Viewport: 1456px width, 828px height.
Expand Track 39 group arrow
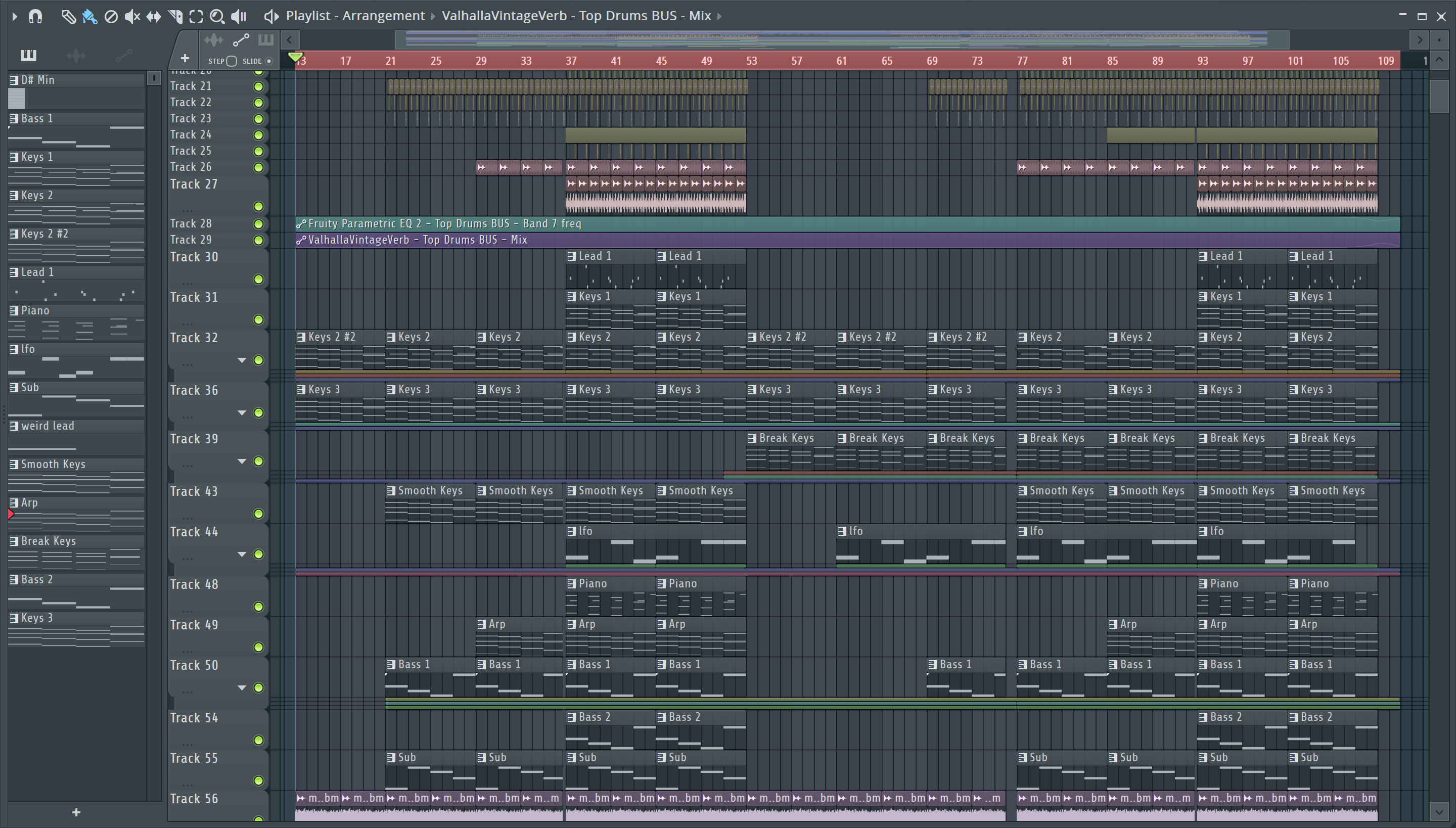click(242, 461)
